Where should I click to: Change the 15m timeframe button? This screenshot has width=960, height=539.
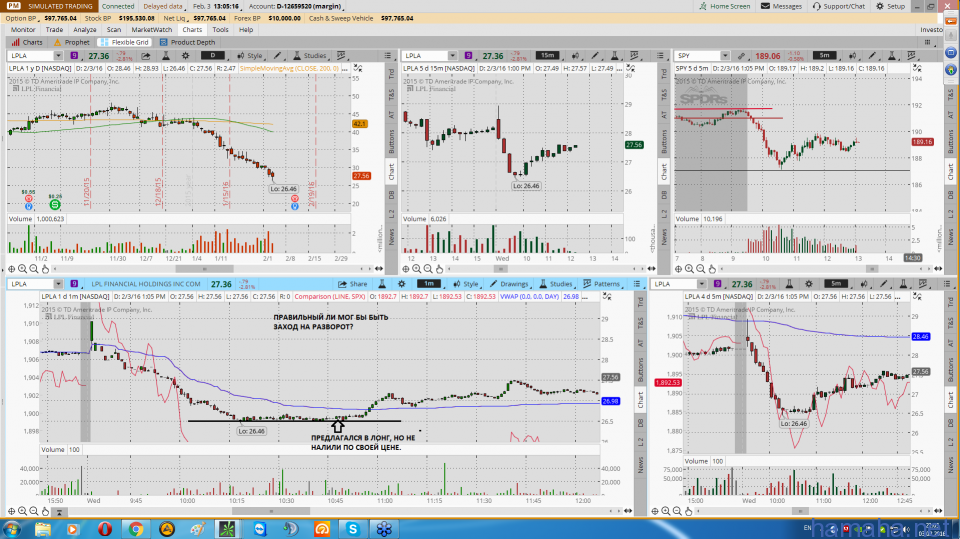tap(547, 56)
